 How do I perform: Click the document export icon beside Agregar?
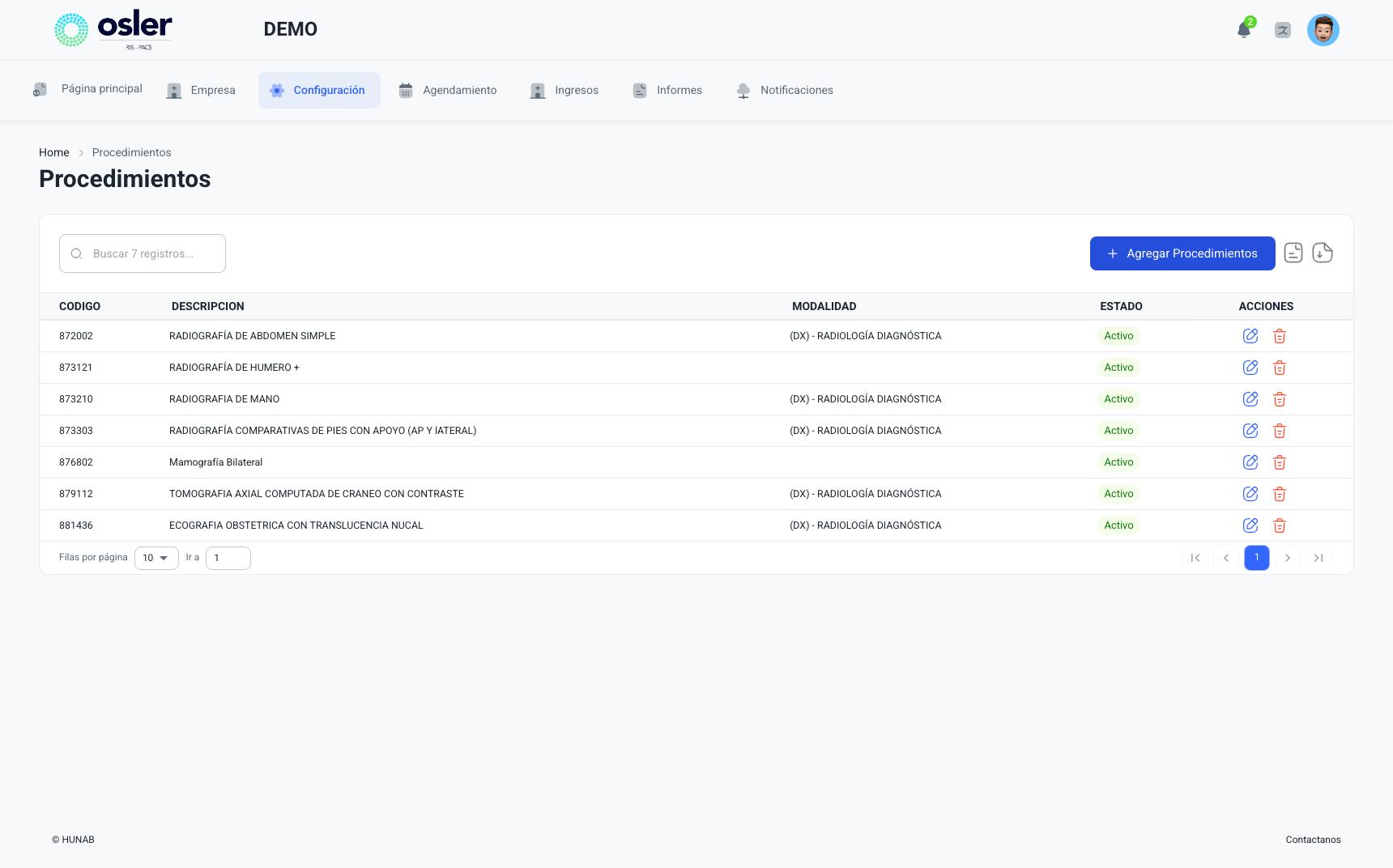pyautogui.click(x=1293, y=253)
